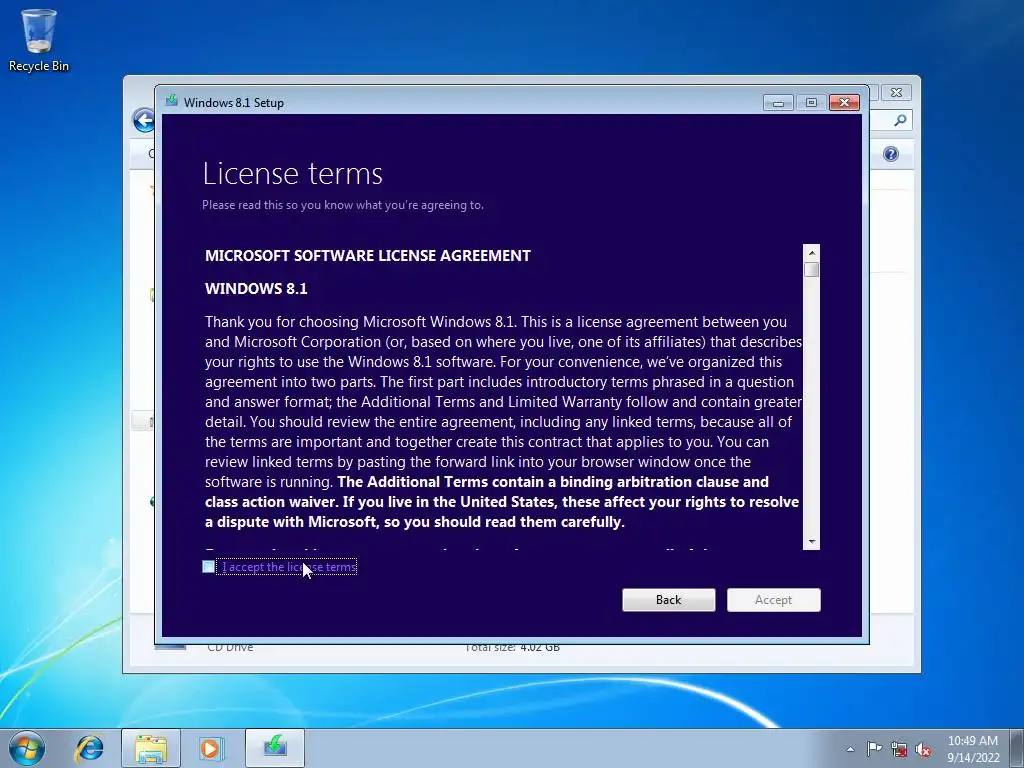Click the Show desktop button
Image resolution: width=1024 pixels, height=768 pixels.
[1016, 748]
